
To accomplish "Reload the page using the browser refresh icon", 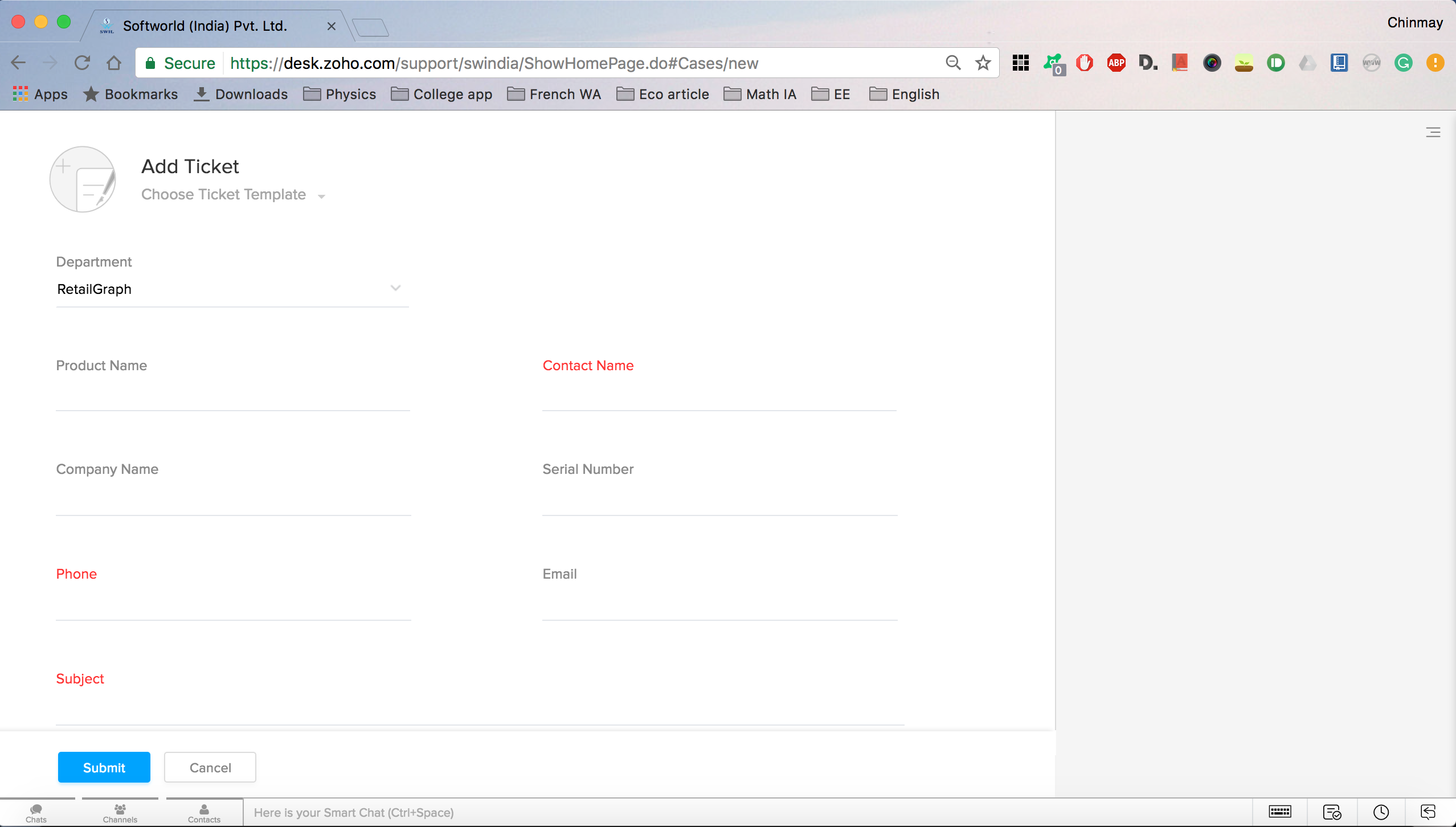I will (82, 63).
